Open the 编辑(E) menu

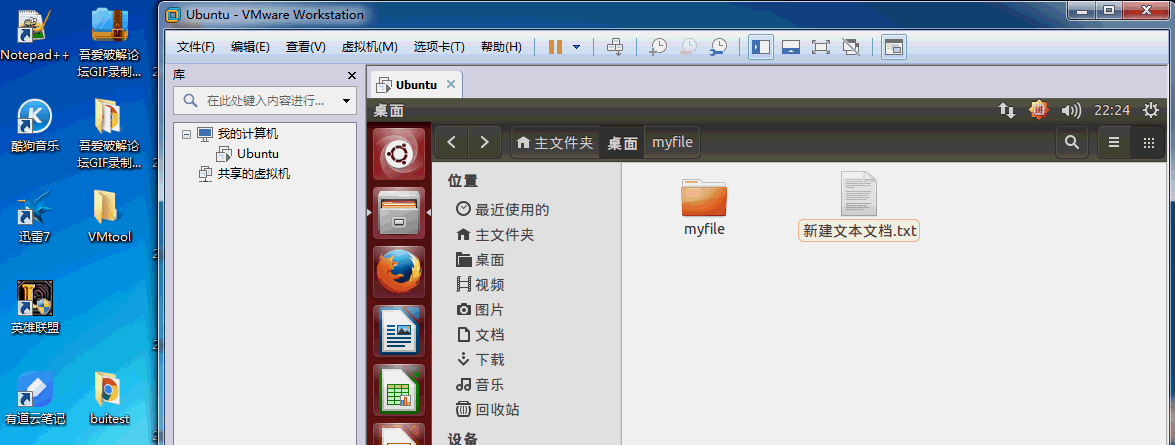pyautogui.click(x=250, y=47)
